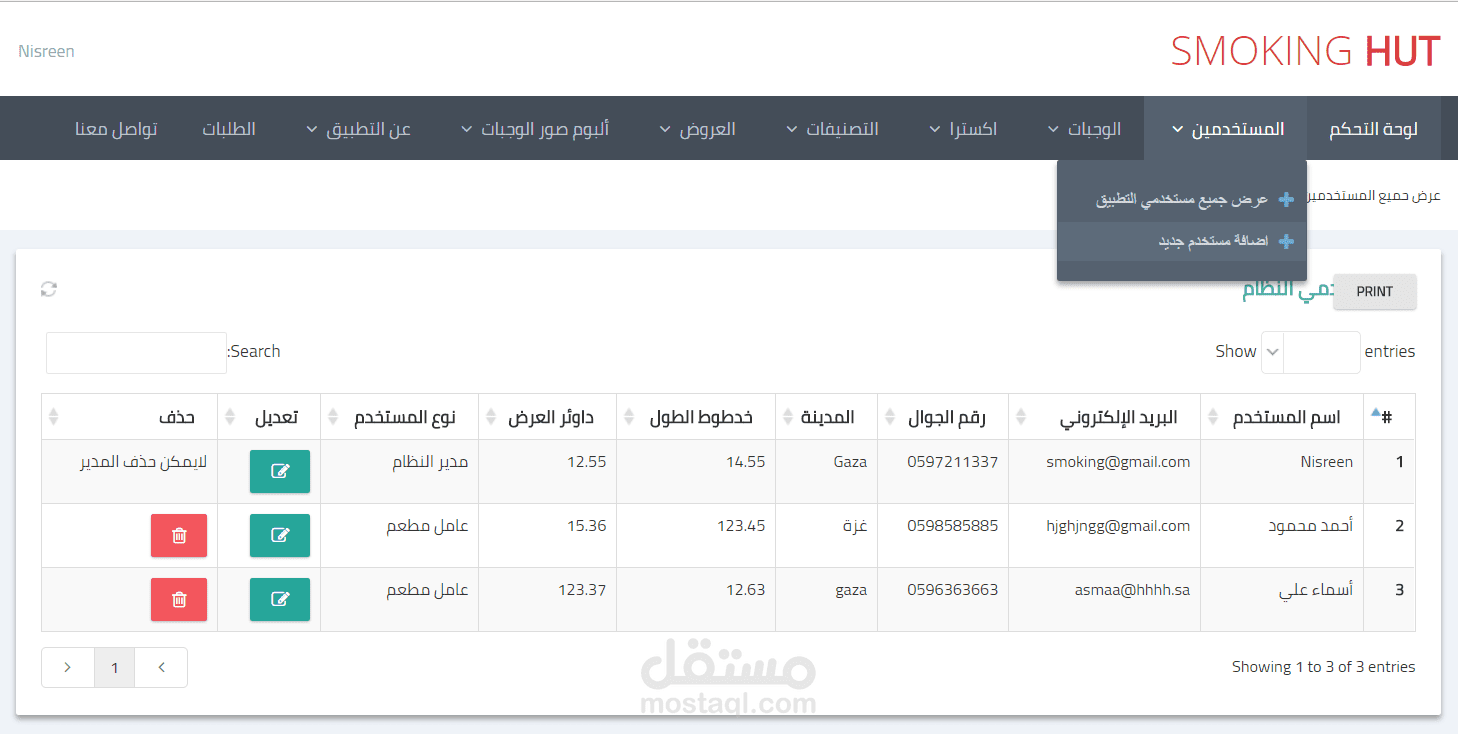Image resolution: width=1458 pixels, height=734 pixels.
Task: Open لوحة التحكم dashboard tab
Action: coord(1373,129)
